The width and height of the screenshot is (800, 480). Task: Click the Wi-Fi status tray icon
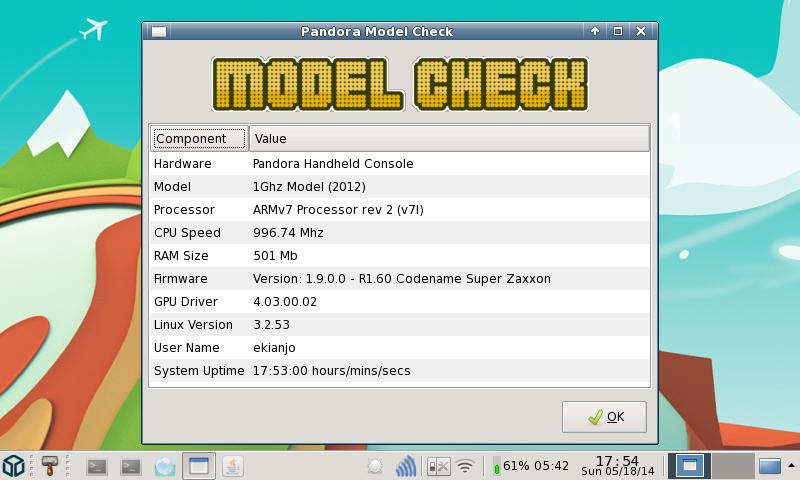[465, 465]
